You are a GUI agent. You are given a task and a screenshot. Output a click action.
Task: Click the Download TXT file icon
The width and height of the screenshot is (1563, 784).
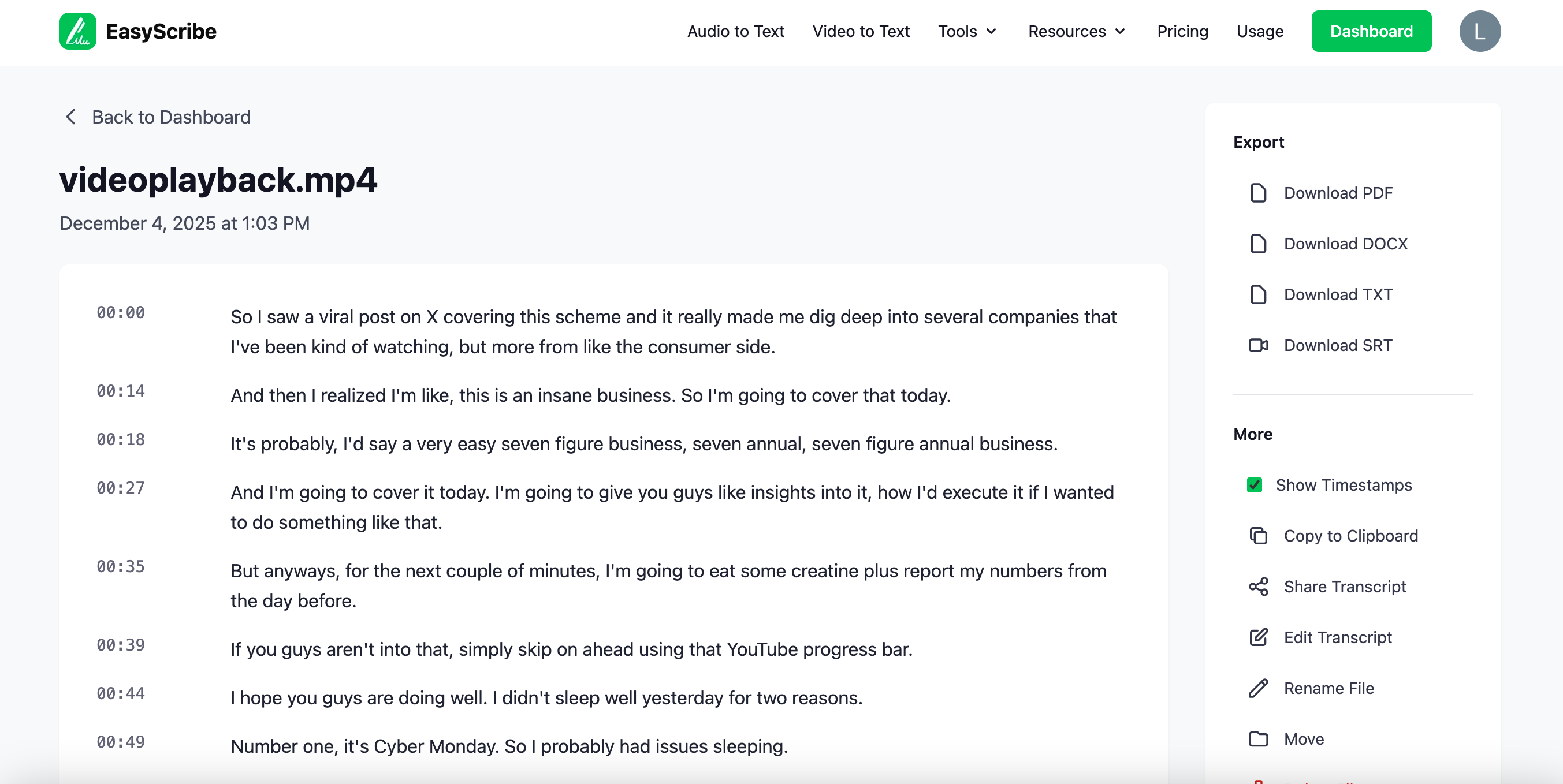[x=1258, y=294]
